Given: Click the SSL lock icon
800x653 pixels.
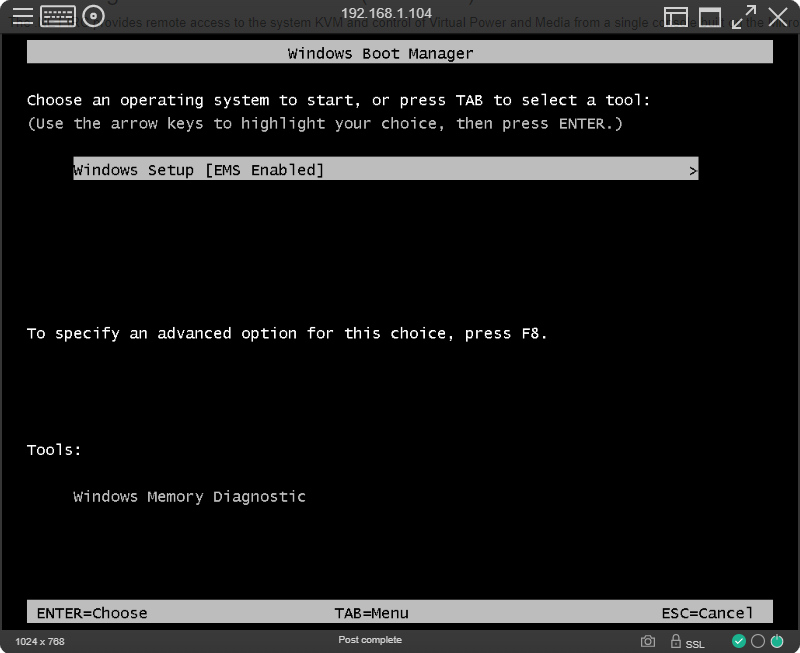Looking at the screenshot, I should 676,641.
